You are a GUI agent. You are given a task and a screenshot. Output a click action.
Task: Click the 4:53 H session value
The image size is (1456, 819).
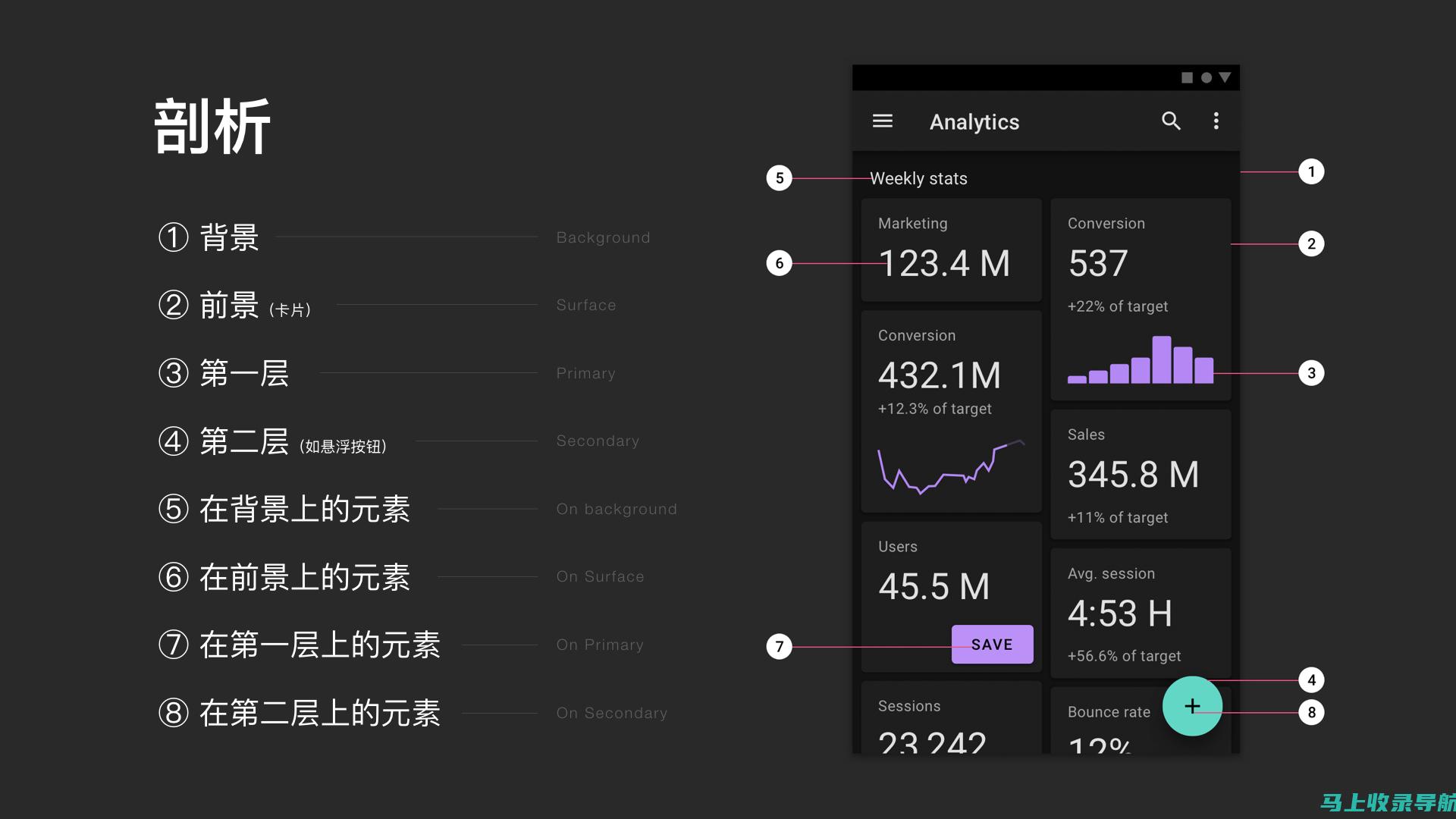1120,613
